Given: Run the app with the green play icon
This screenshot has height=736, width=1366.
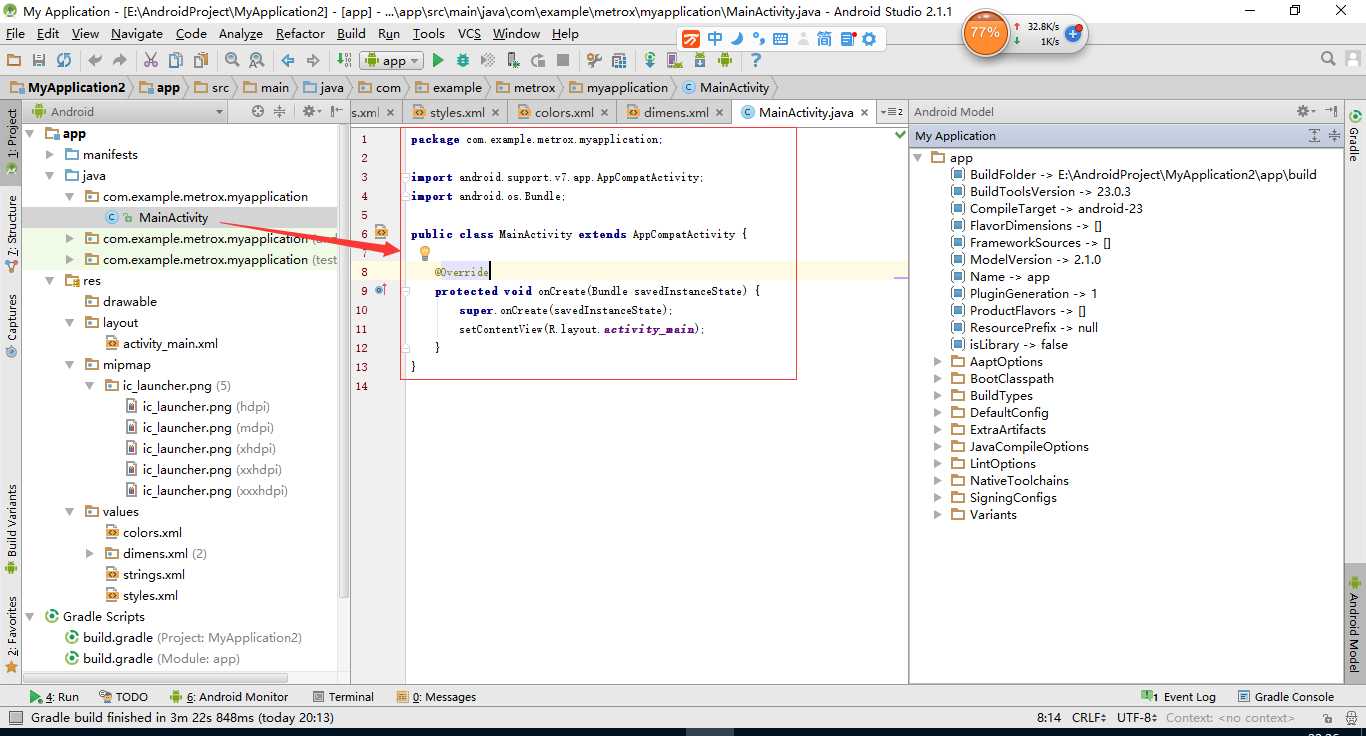Looking at the screenshot, I should 438,61.
